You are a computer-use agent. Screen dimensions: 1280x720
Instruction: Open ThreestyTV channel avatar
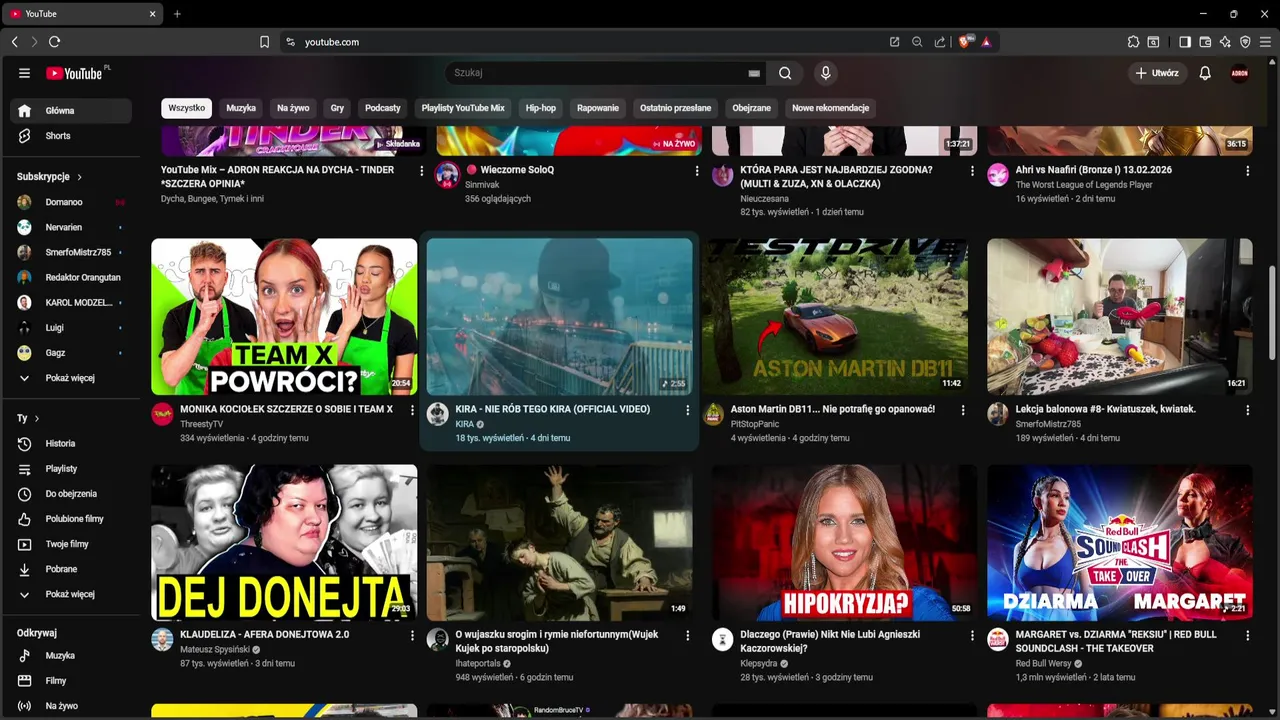click(162, 414)
